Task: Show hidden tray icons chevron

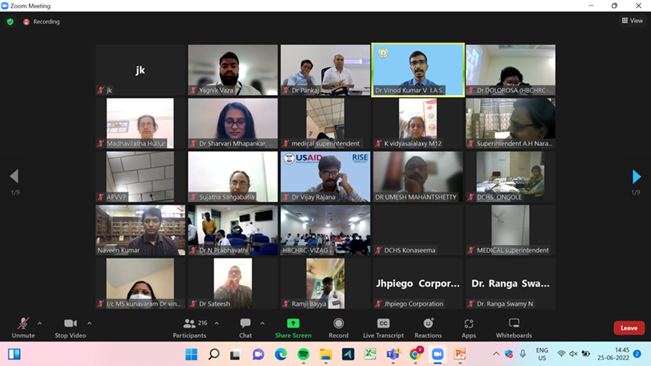Action: [496, 354]
